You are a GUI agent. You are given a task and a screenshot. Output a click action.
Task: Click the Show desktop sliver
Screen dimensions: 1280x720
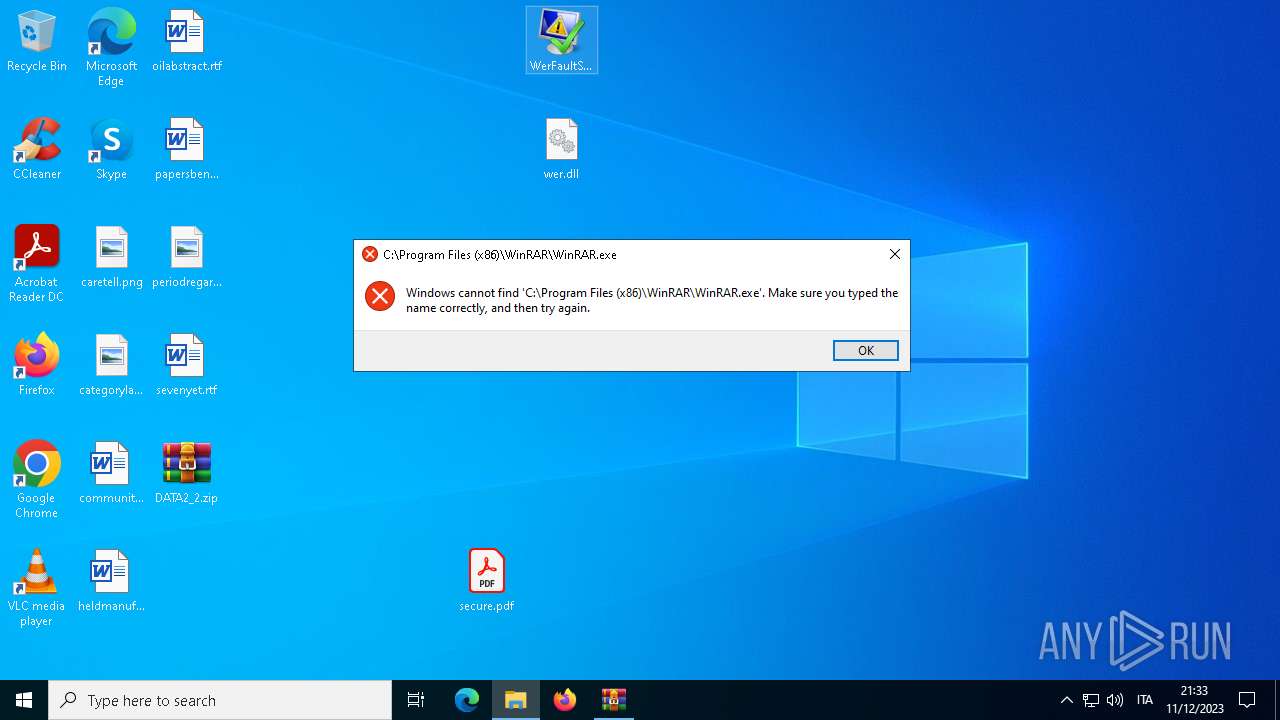click(x=1277, y=700)
